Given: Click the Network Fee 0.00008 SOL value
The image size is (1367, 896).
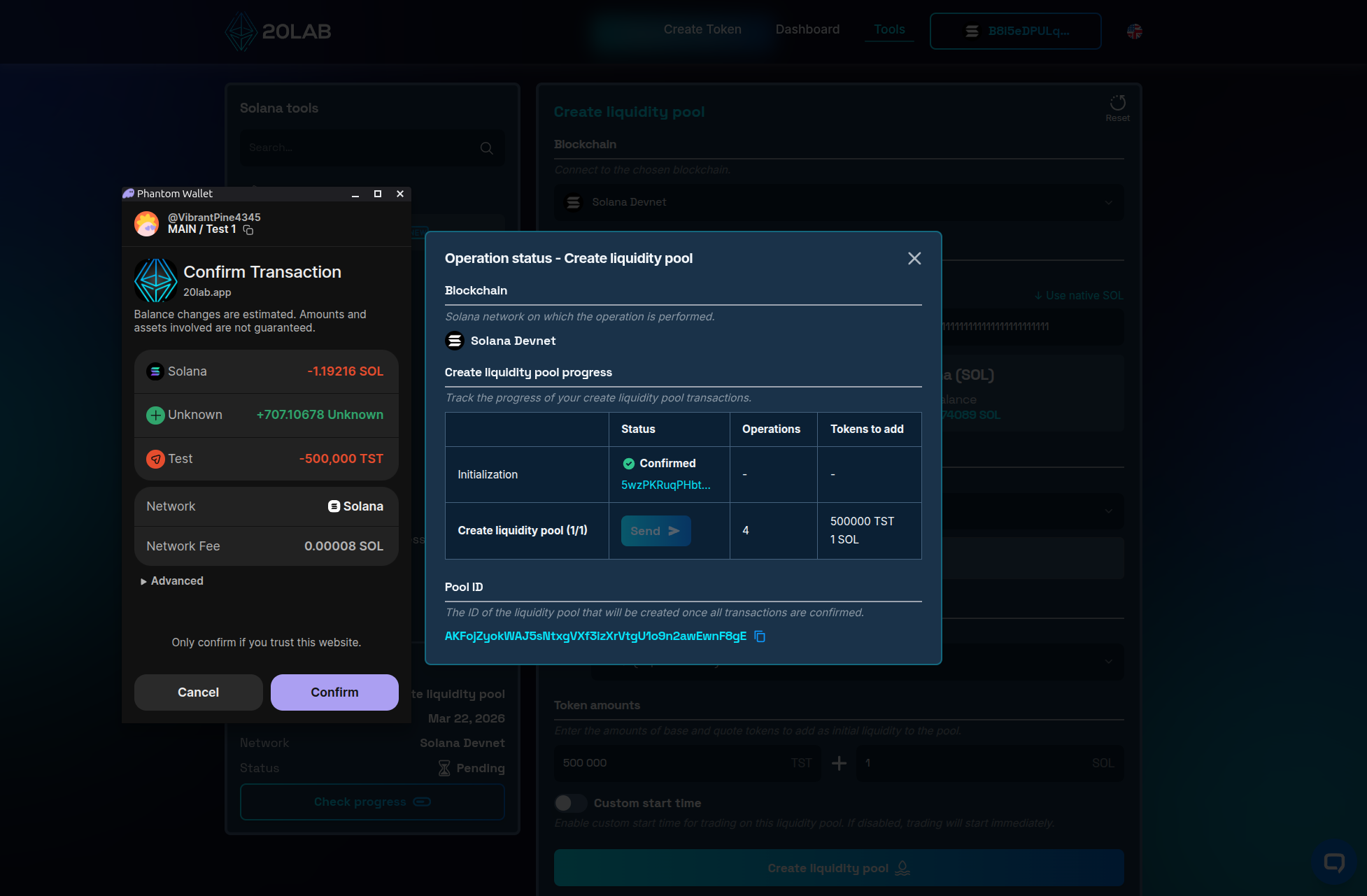Looking at the screenshot, I should [343, 546].
